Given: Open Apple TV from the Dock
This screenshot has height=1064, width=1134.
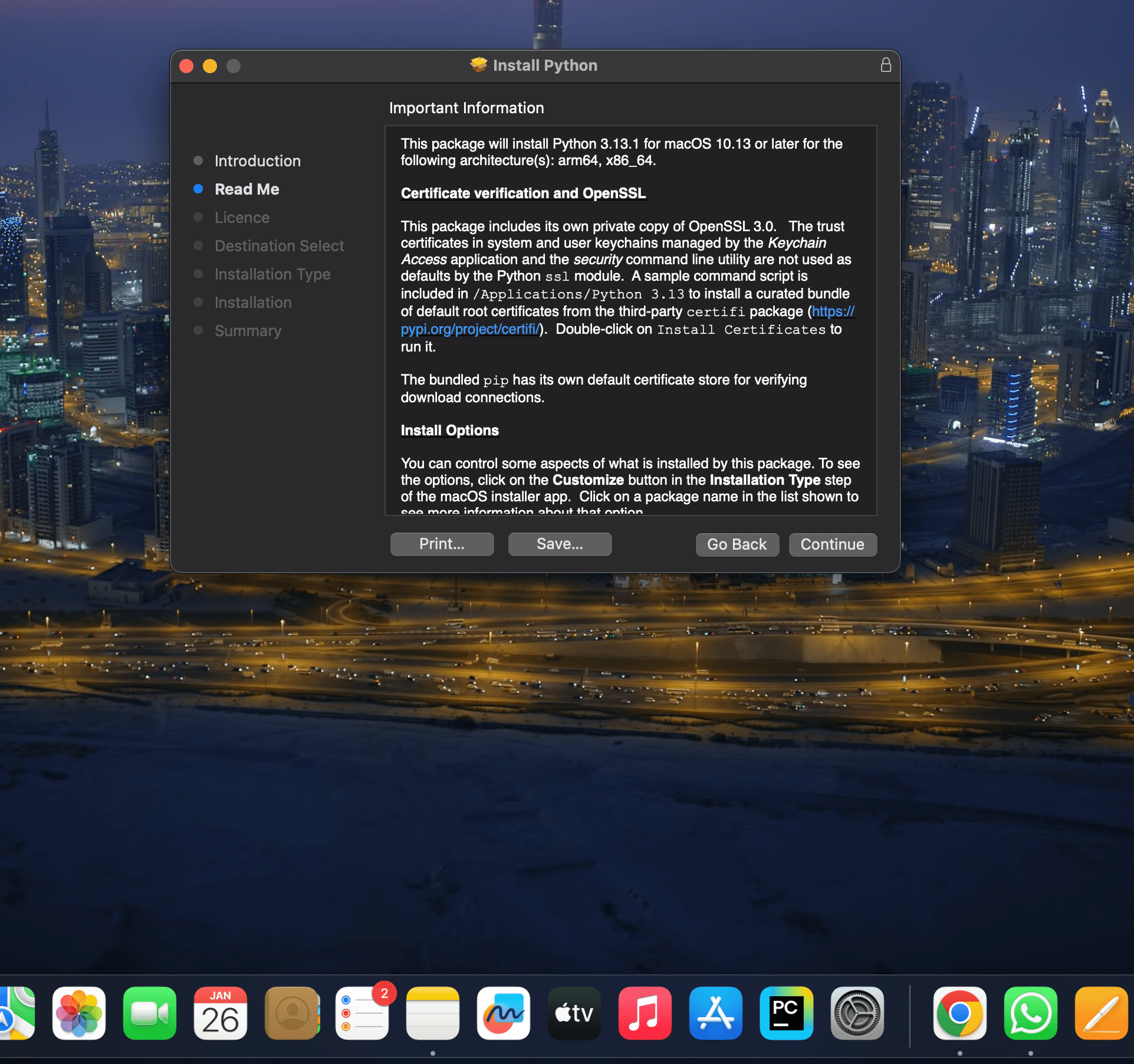Looking at the screenshot, I should click(x=574, y=1013).
